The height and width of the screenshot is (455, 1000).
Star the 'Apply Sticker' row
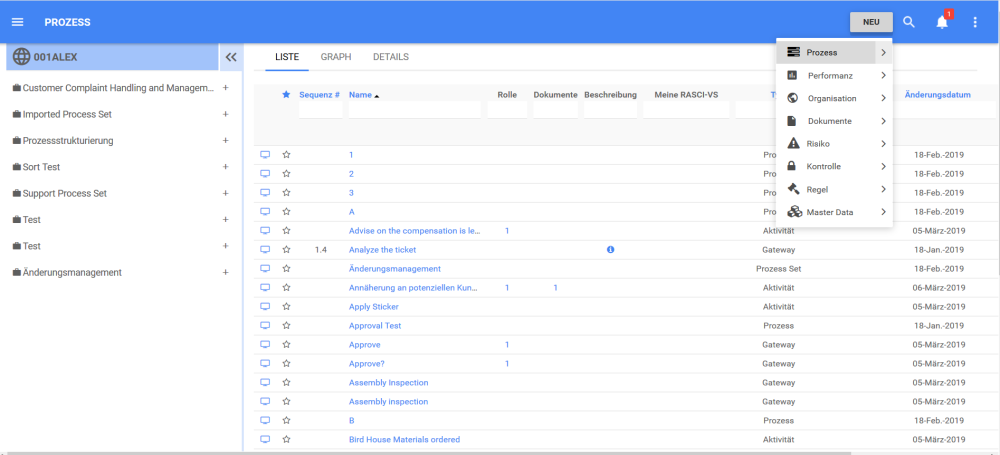point(286,306)
